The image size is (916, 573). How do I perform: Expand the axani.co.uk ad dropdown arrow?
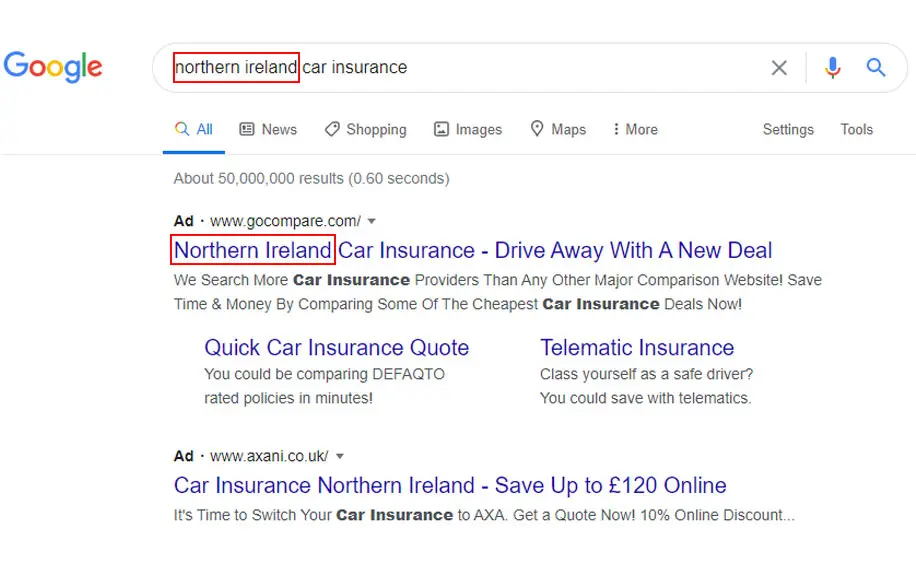[x=340, y=456]
